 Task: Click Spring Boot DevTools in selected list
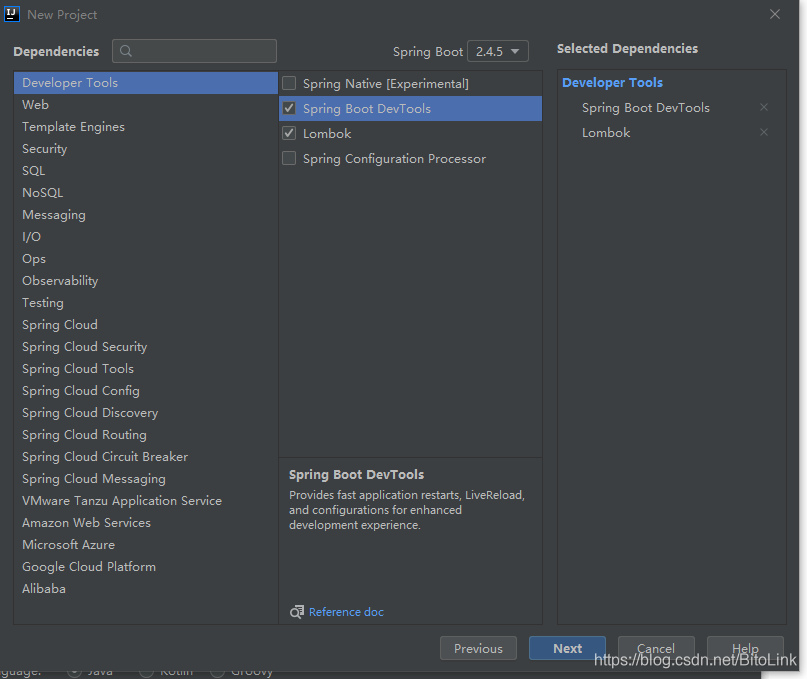click(x=646, y=108)
